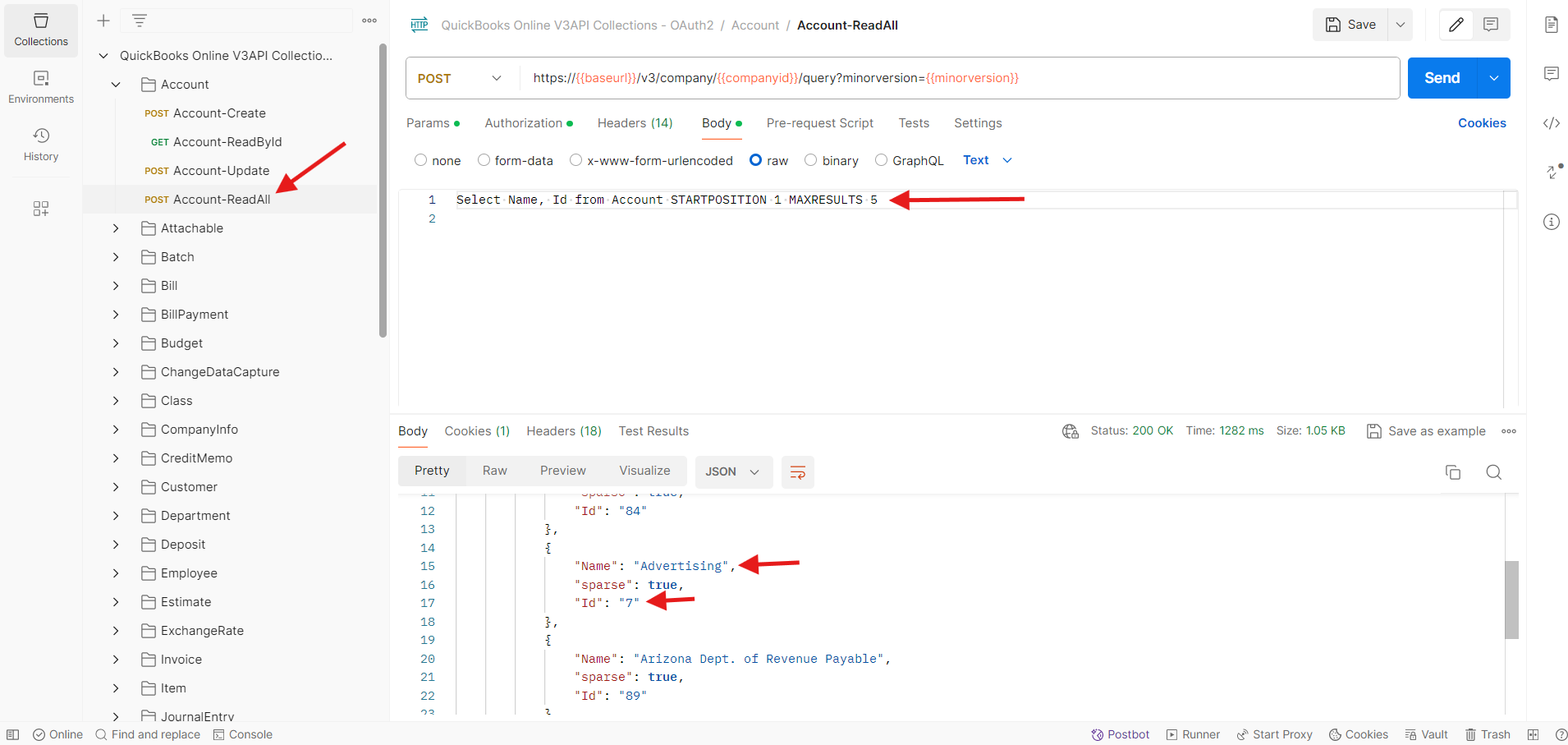Click the pencil edit icon near Save

click(x=1456, y=25)
